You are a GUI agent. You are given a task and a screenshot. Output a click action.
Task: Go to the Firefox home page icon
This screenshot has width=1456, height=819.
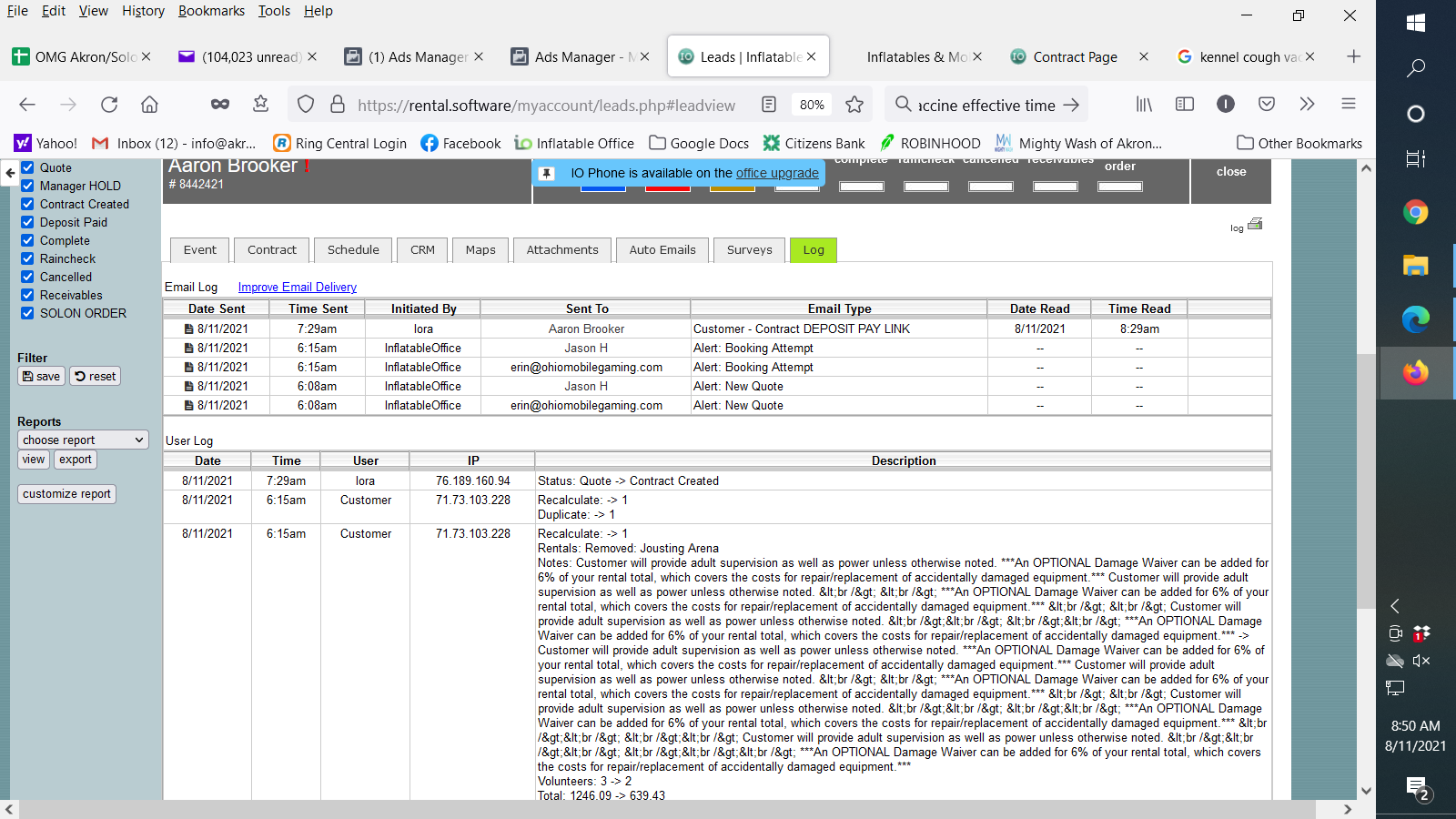(149, 105)
